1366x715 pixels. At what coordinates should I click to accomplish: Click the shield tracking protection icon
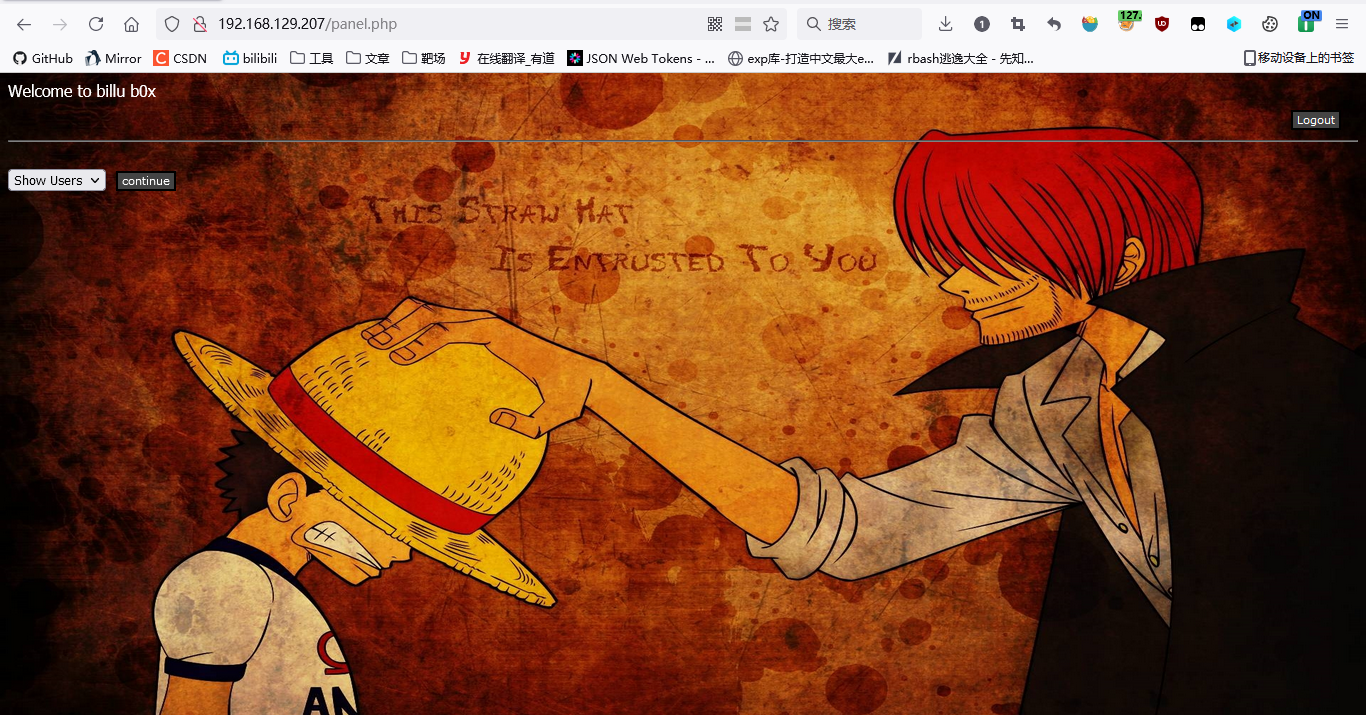point(172,24)
